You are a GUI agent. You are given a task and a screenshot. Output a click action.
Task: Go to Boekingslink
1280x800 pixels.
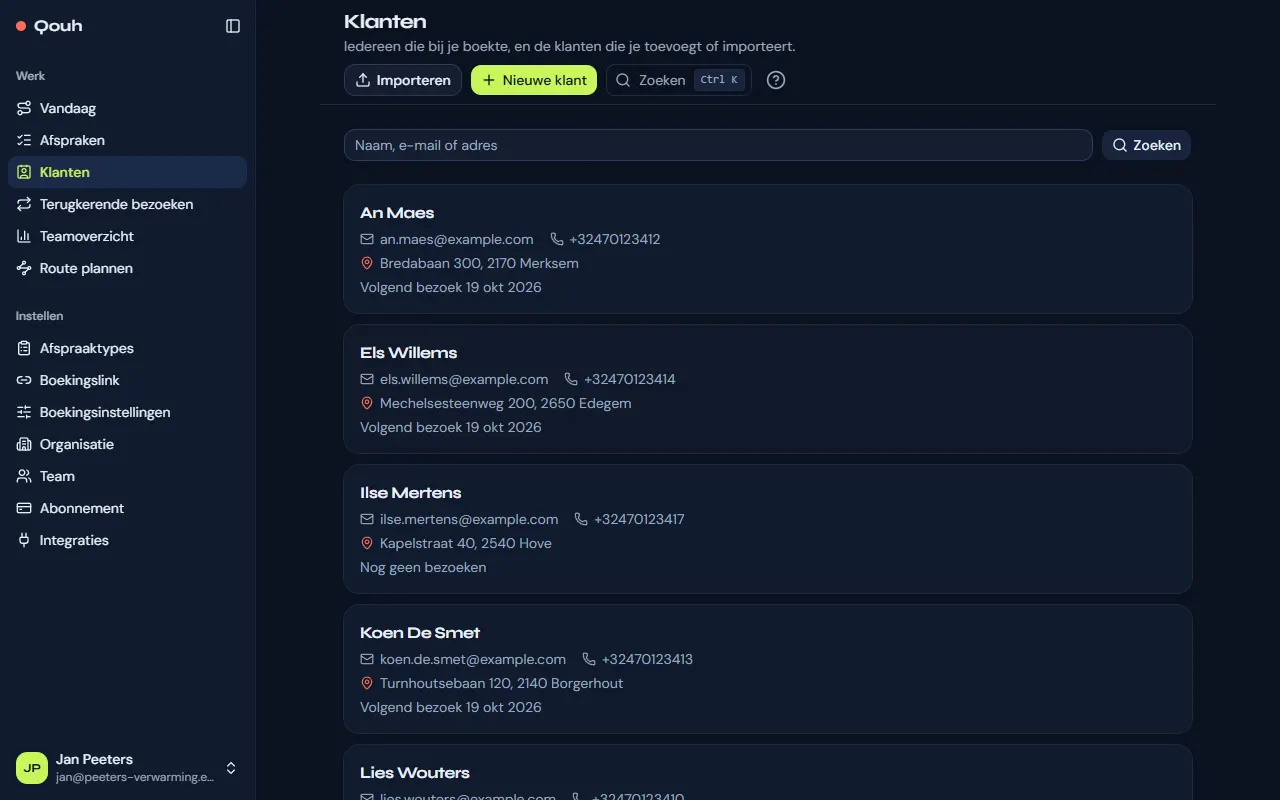127,380
